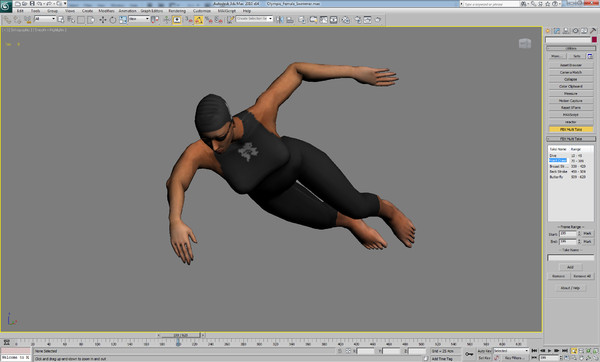Toggle the Angle Snap icon

[x=199, y=20]
